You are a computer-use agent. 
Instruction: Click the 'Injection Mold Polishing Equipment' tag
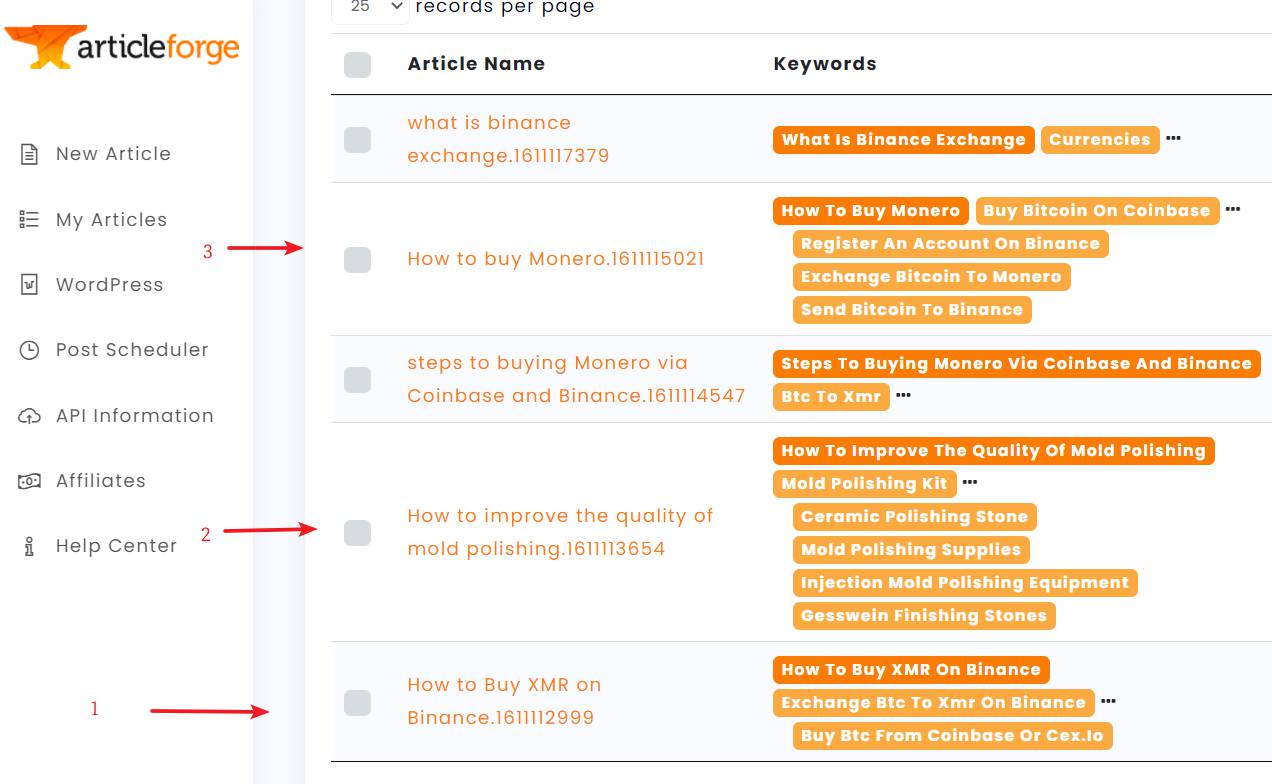click(x=965, y=583)
